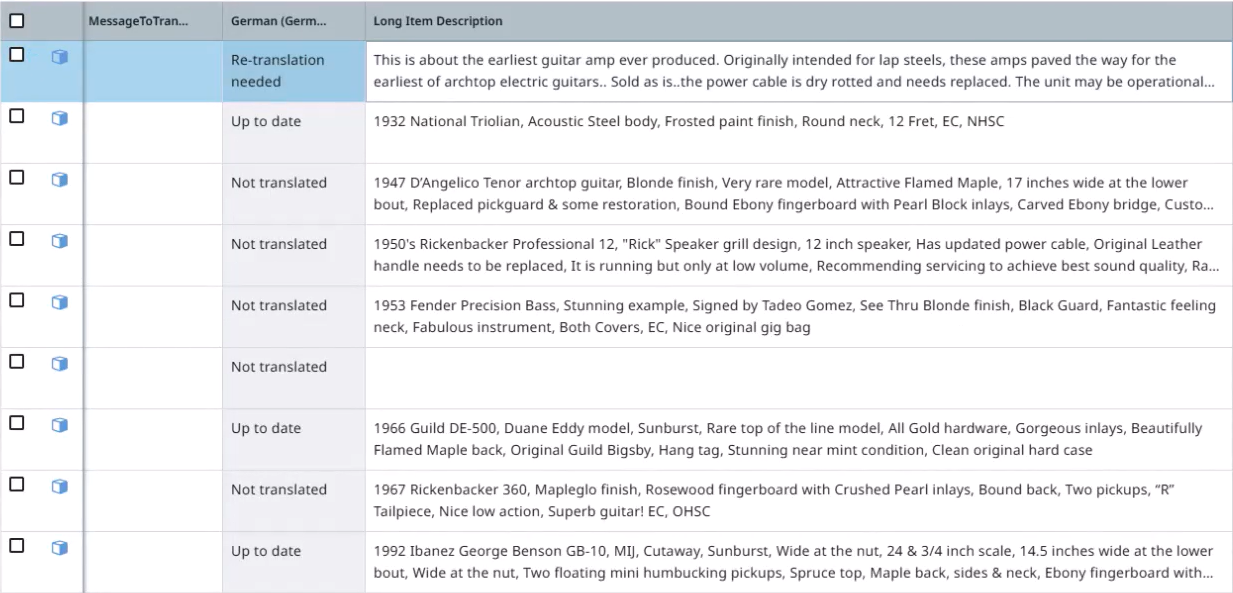Click the cube icon for the 1966 Guild DE-500 row

click(59, 425)
